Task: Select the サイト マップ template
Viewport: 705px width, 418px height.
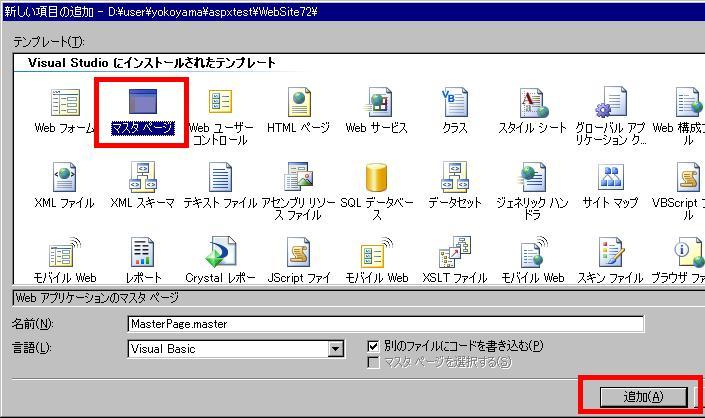Action: click(611, 186)
